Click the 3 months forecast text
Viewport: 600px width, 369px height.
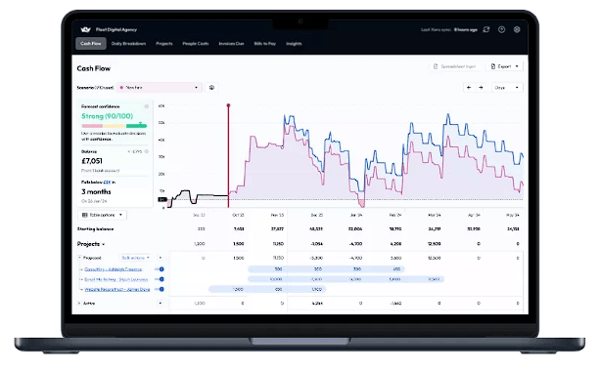(x=96, y=192)
